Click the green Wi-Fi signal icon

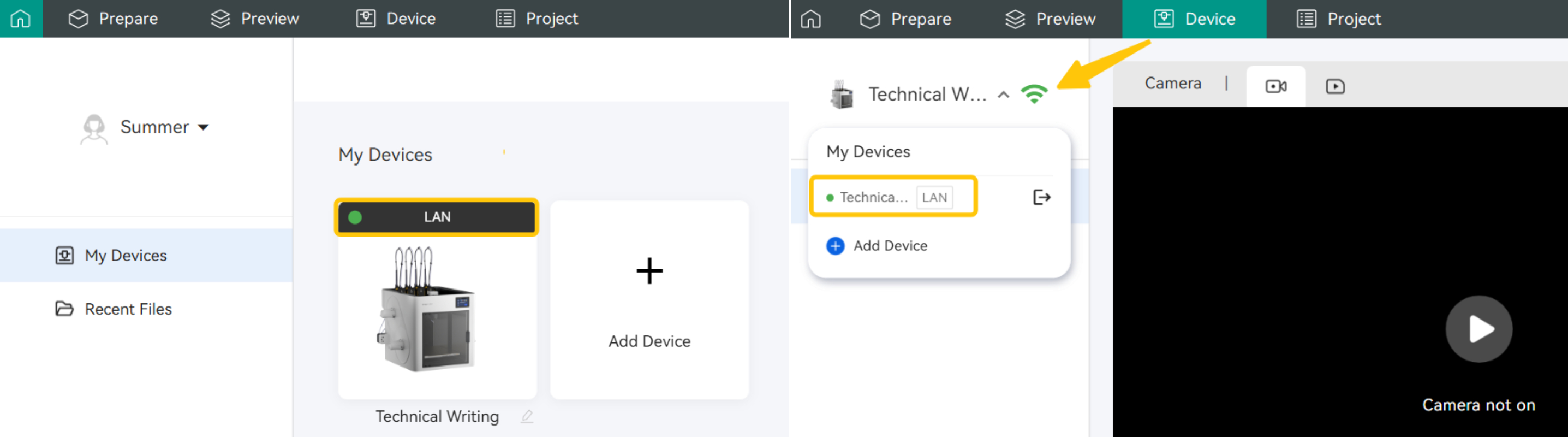pyautogui.click(x=1034, y=95)
